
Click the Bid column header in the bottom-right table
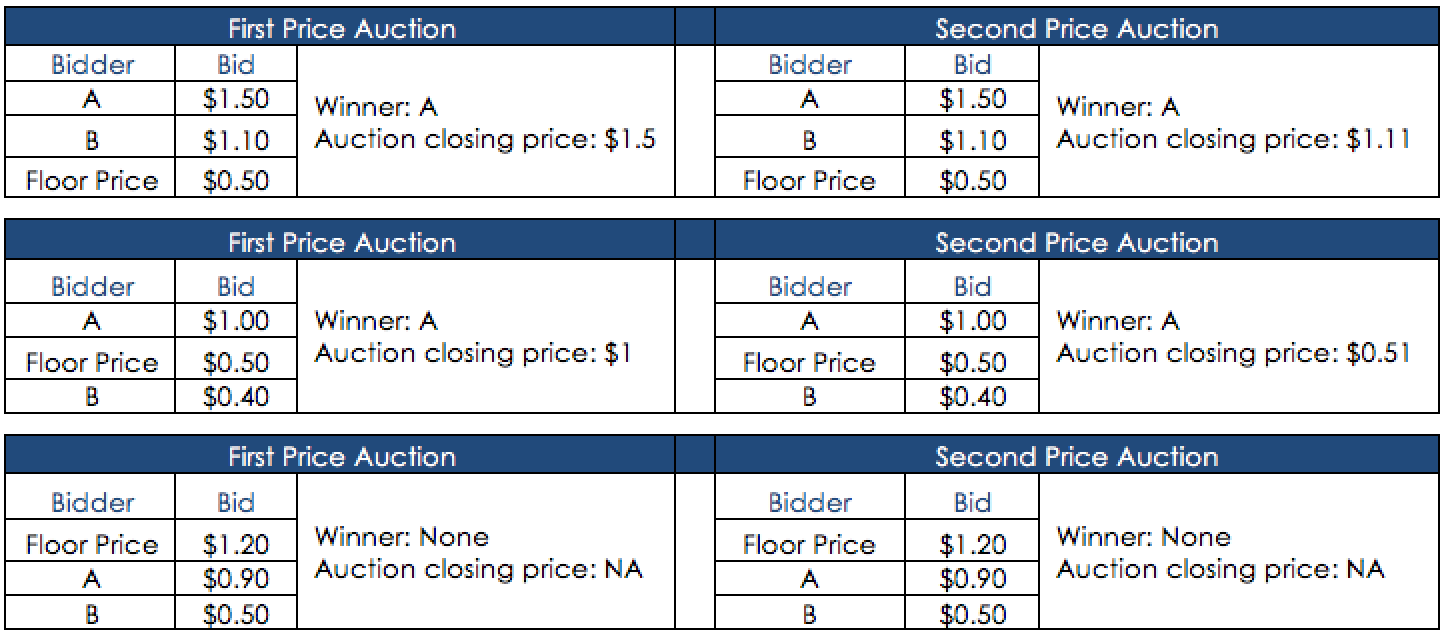pos(972,502)
